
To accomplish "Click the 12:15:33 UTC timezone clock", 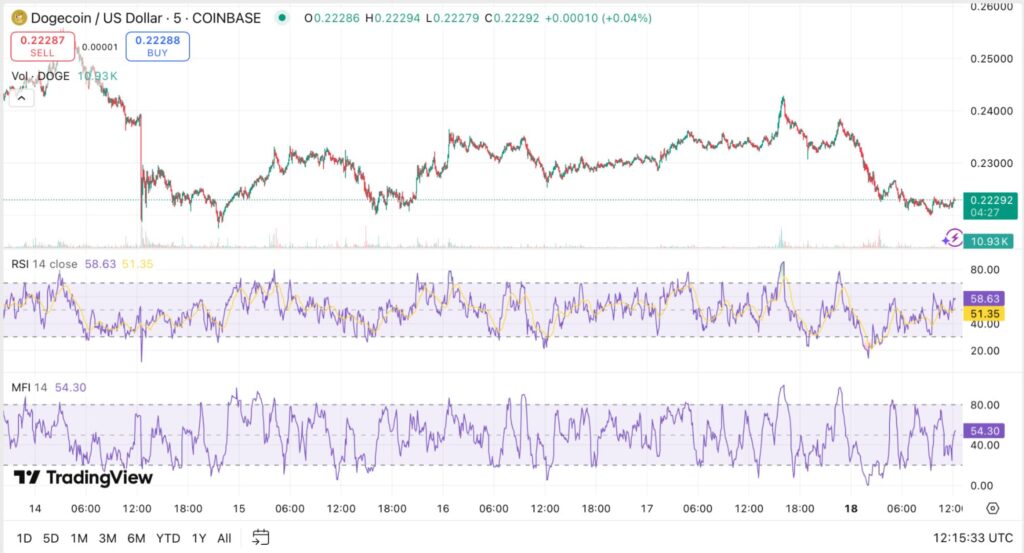I will [x=973, y=537].
